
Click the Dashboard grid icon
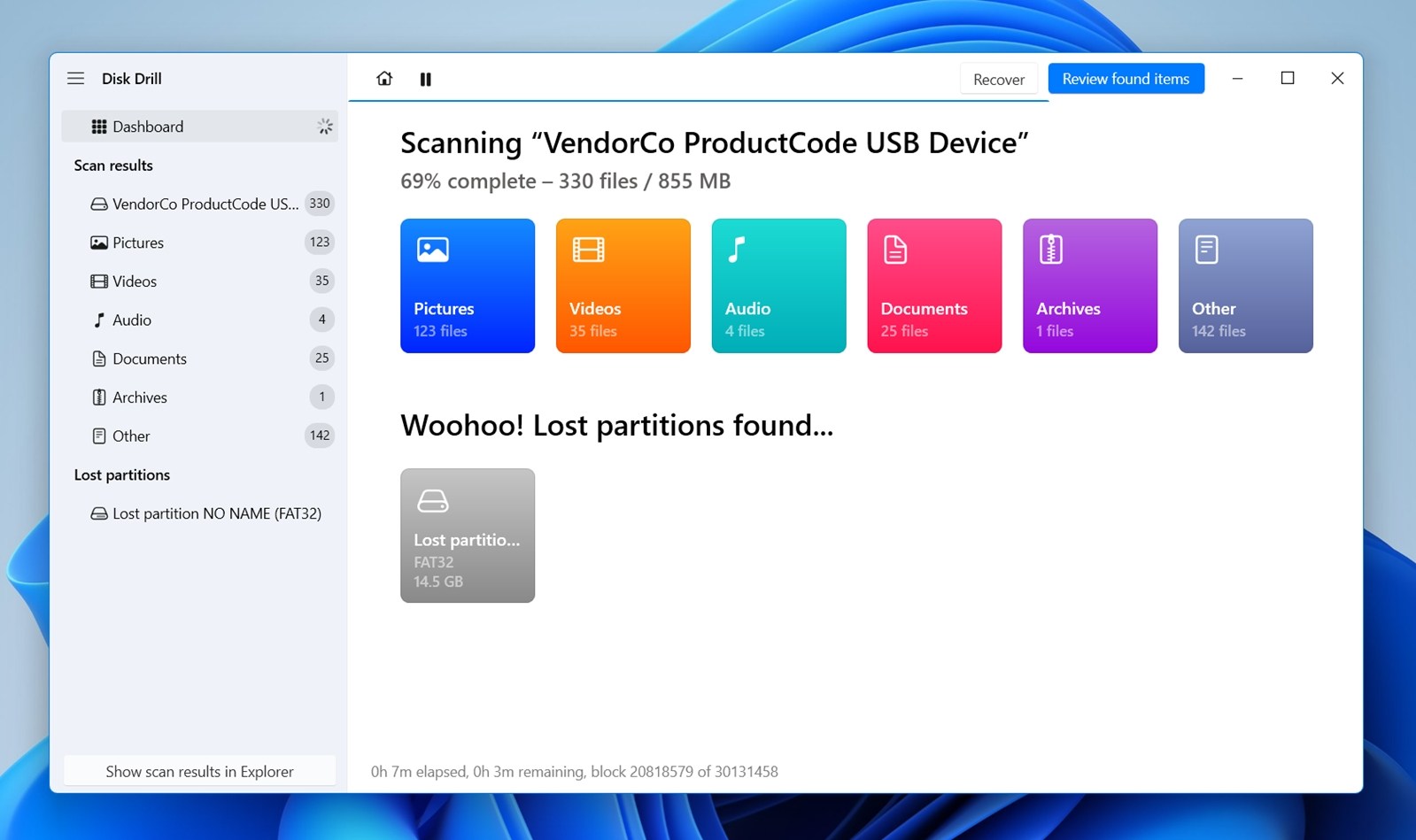[x=99, y=127]
